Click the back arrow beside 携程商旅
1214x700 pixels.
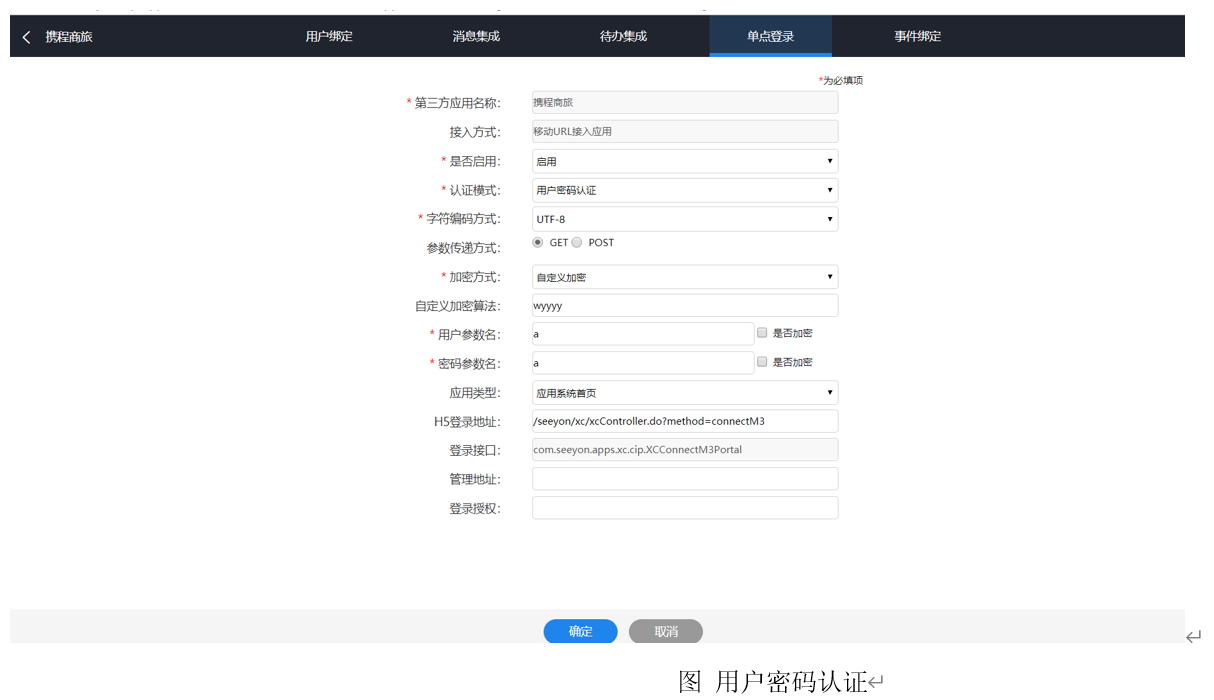pyautogui.click(x=26, y=37)
